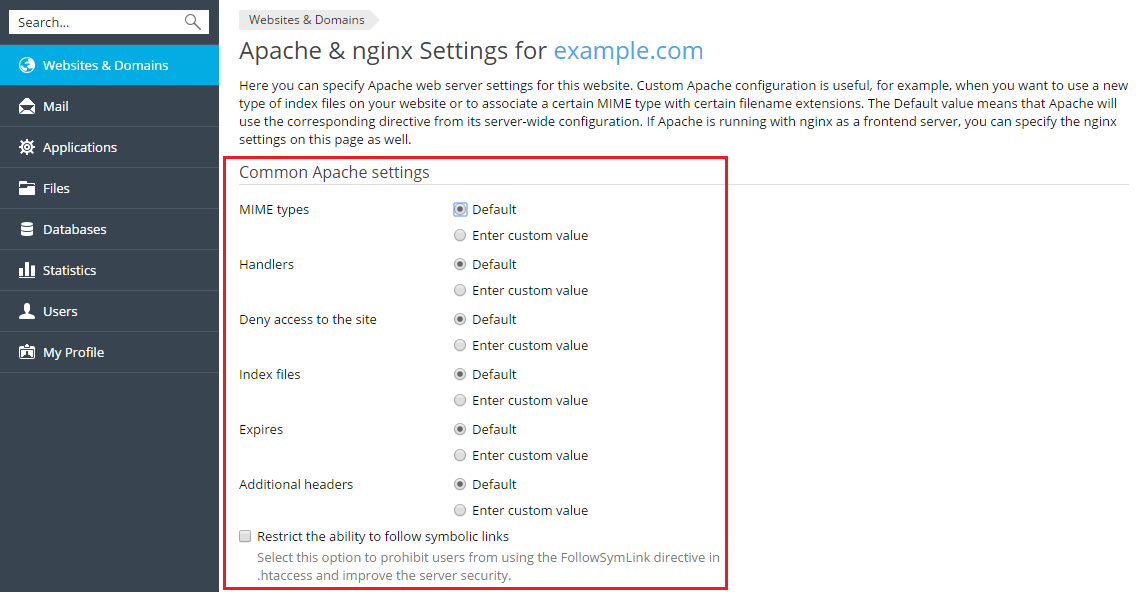The image size is (1138, 592).
Task: Click the Databases cylinder icon
Action: point(27,229)
